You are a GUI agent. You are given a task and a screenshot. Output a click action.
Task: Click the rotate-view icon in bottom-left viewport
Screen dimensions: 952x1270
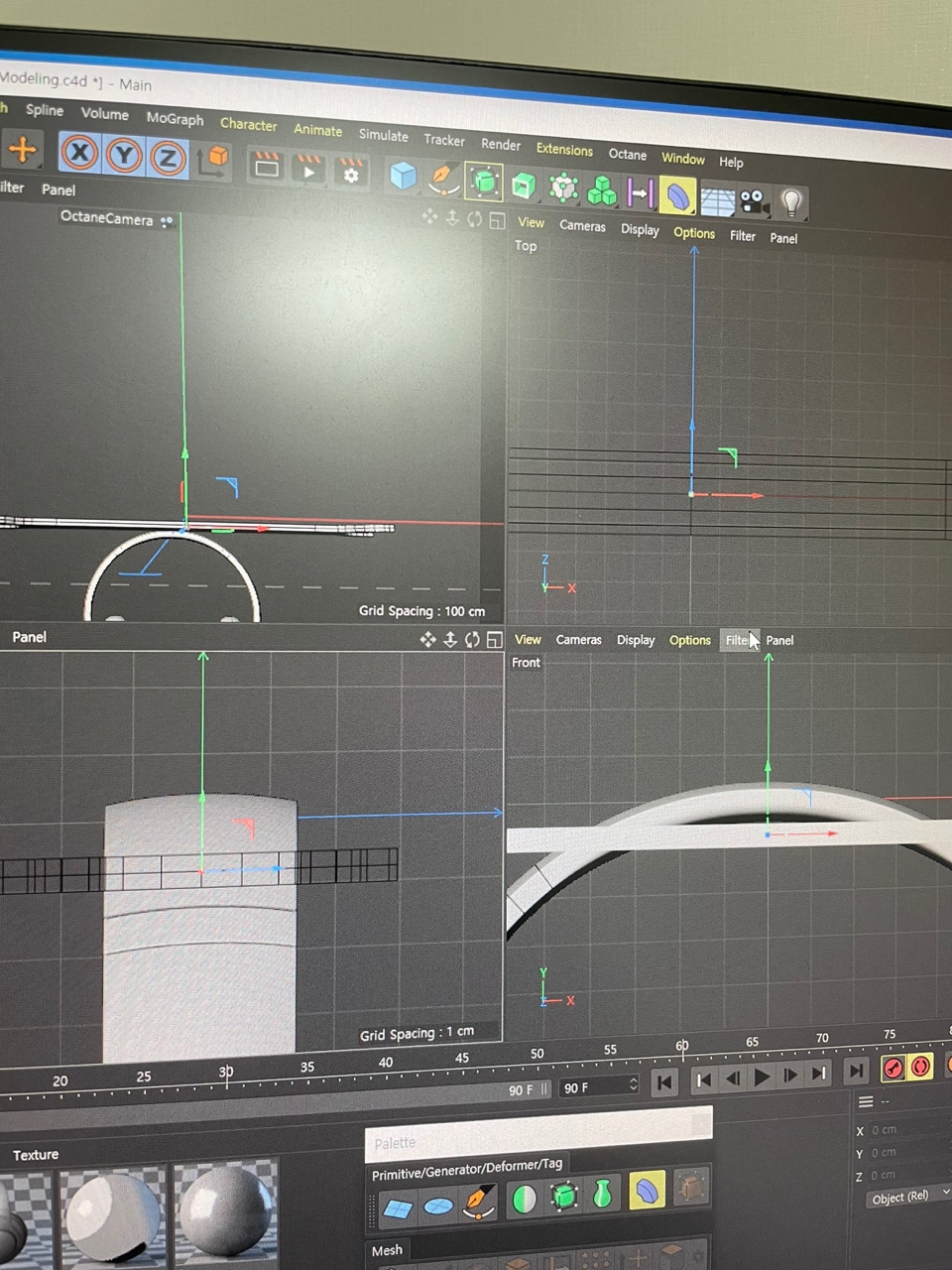(x=472, y=640)
